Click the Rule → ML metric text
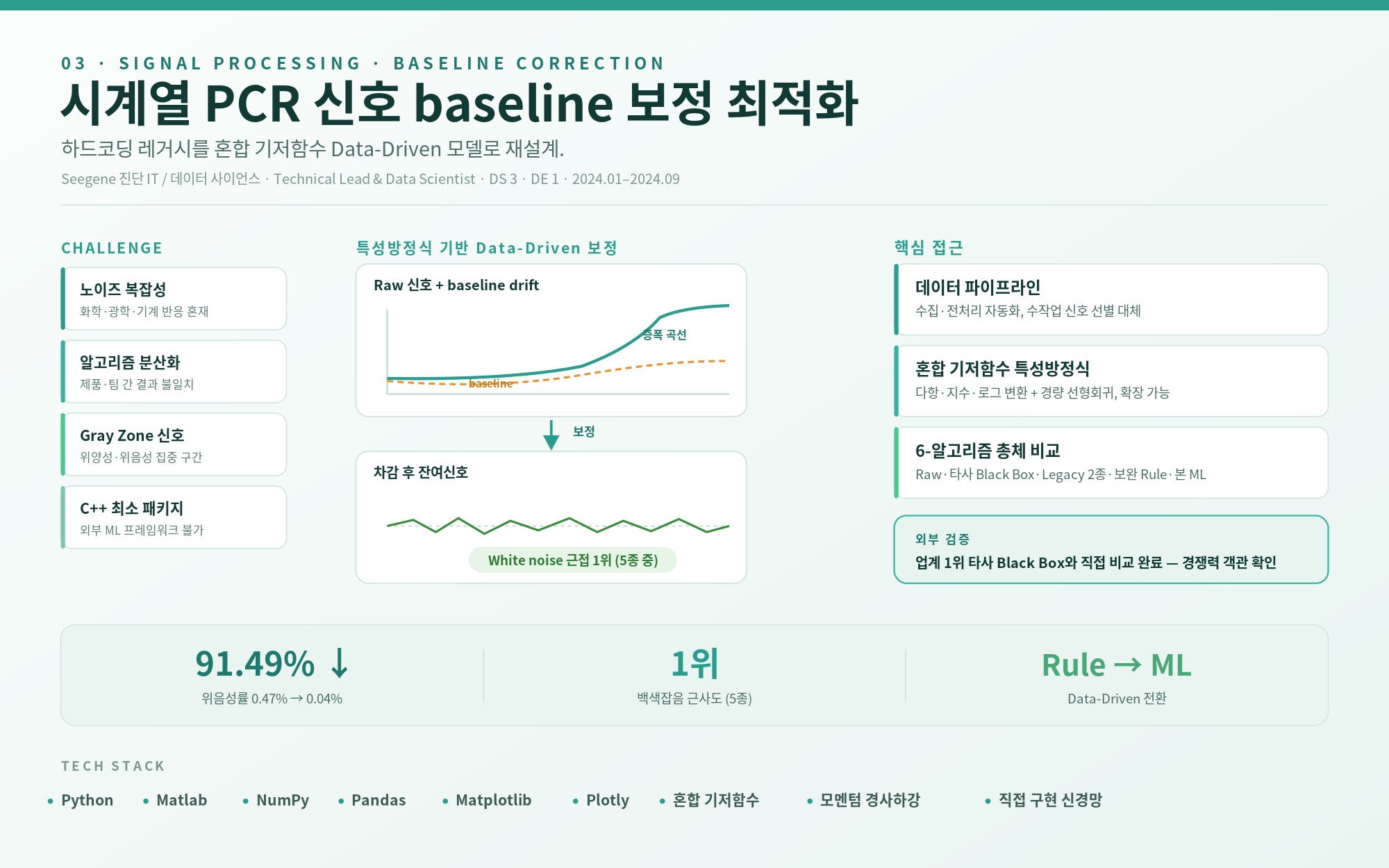The height and width of the screenshot is (868, 1389). tap(1117, 665)
